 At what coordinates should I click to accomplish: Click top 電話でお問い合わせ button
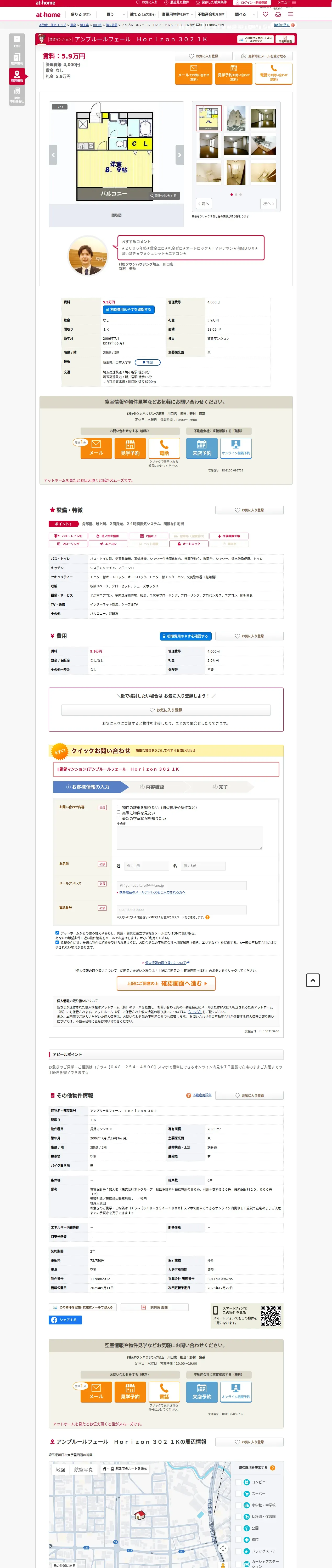[x=273, y=73]
